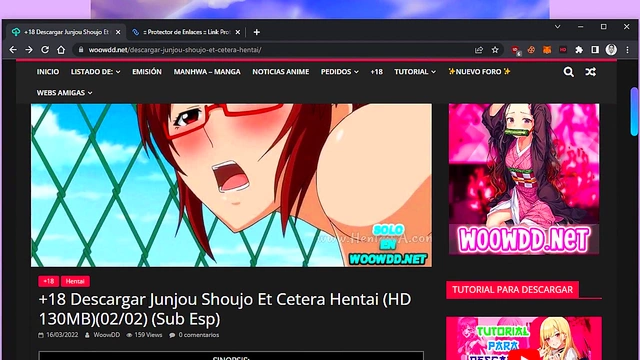Open the orange cookie extension icon
Screen dimensions: 640x360
[531, 50]
